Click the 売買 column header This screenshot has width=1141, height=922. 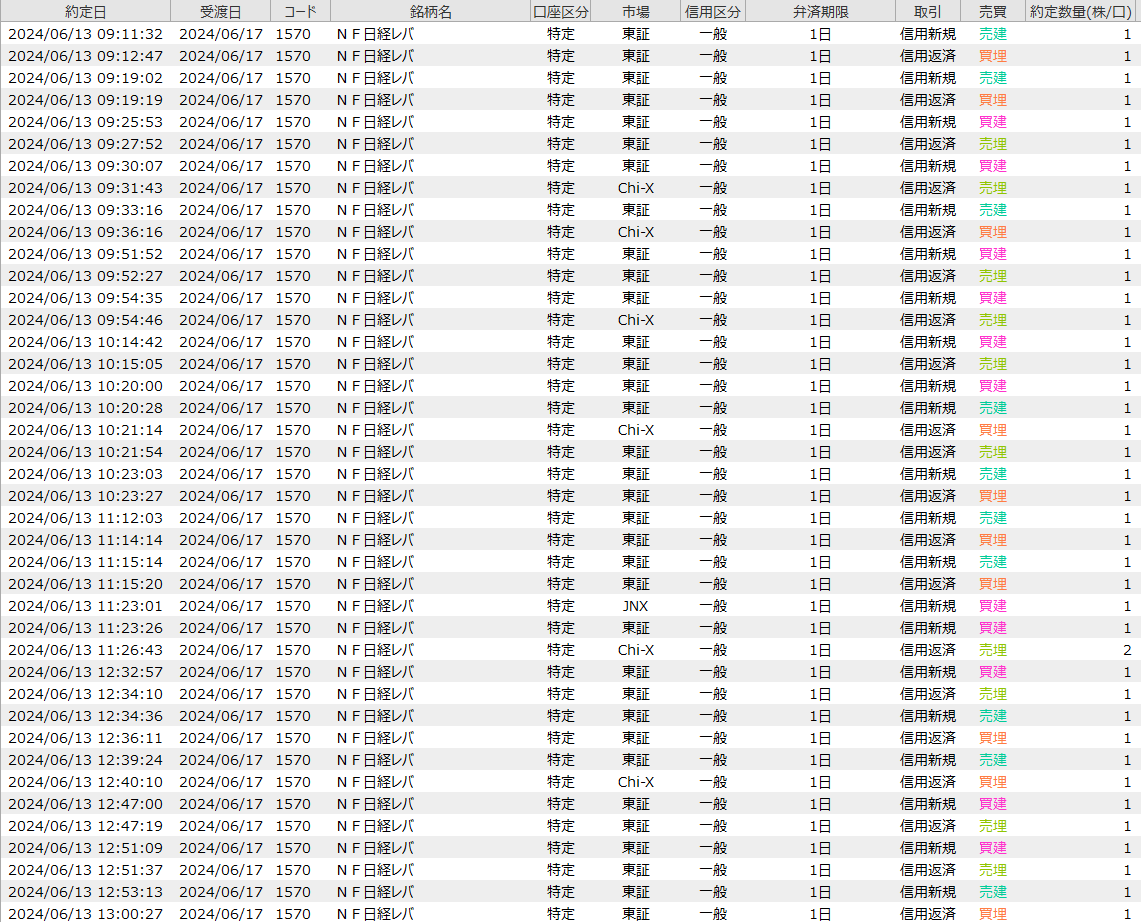tap(992, 11)
